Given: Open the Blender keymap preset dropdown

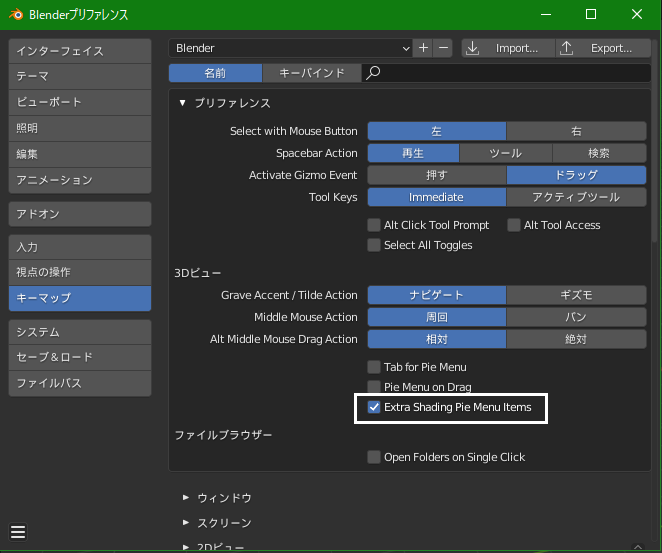Looking at the screenshot, I should [x=290, y=48].
